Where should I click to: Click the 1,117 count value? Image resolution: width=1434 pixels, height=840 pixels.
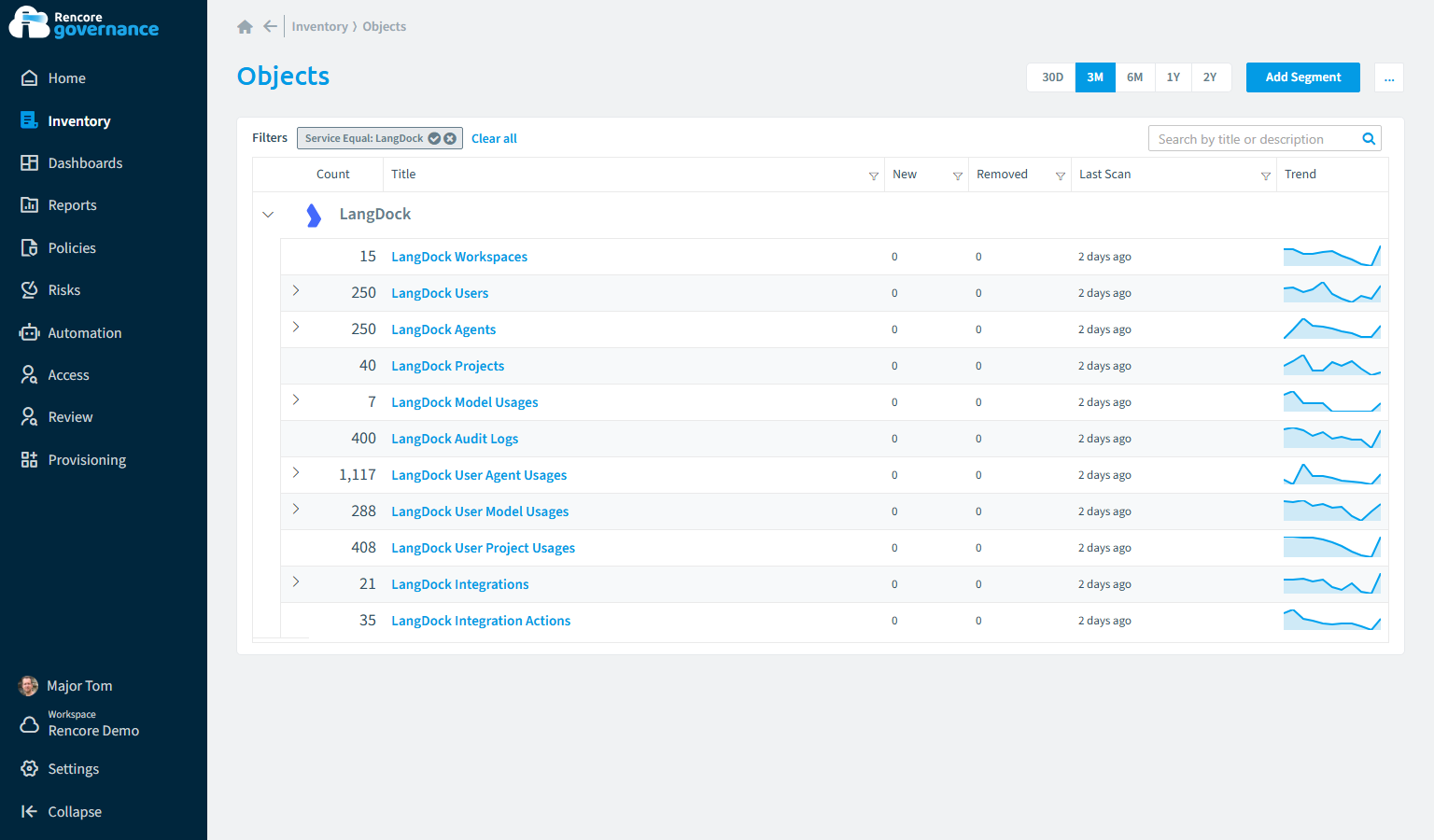tap(358, 475)
